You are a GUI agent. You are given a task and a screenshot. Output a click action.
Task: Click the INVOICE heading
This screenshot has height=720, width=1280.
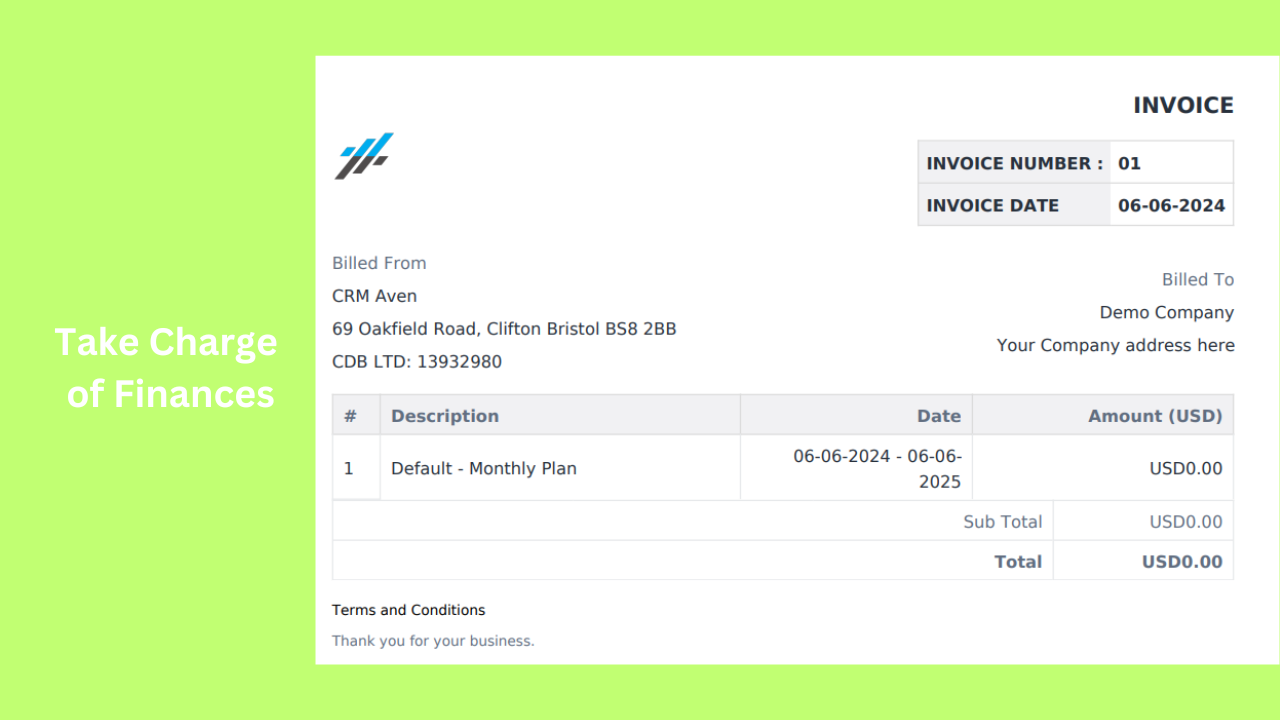point(1183,105)
